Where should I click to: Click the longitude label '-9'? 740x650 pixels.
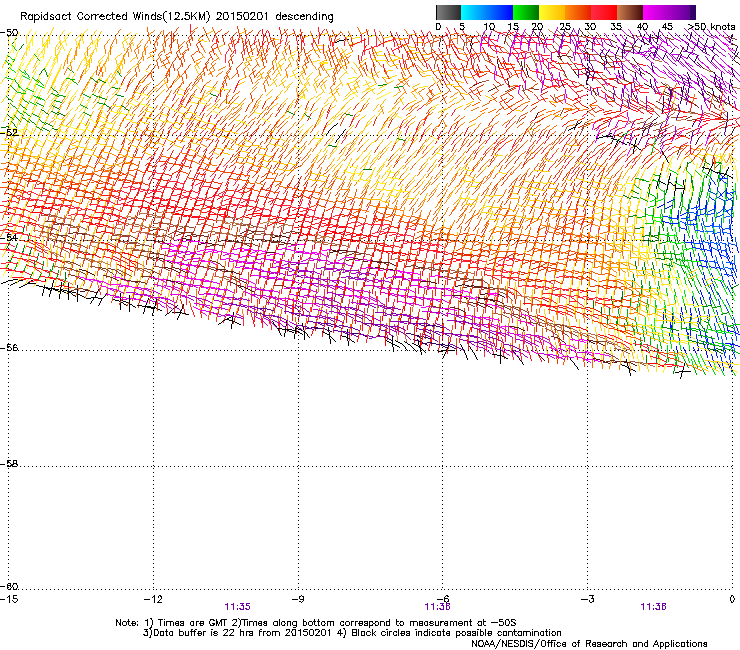pos(297,599)
